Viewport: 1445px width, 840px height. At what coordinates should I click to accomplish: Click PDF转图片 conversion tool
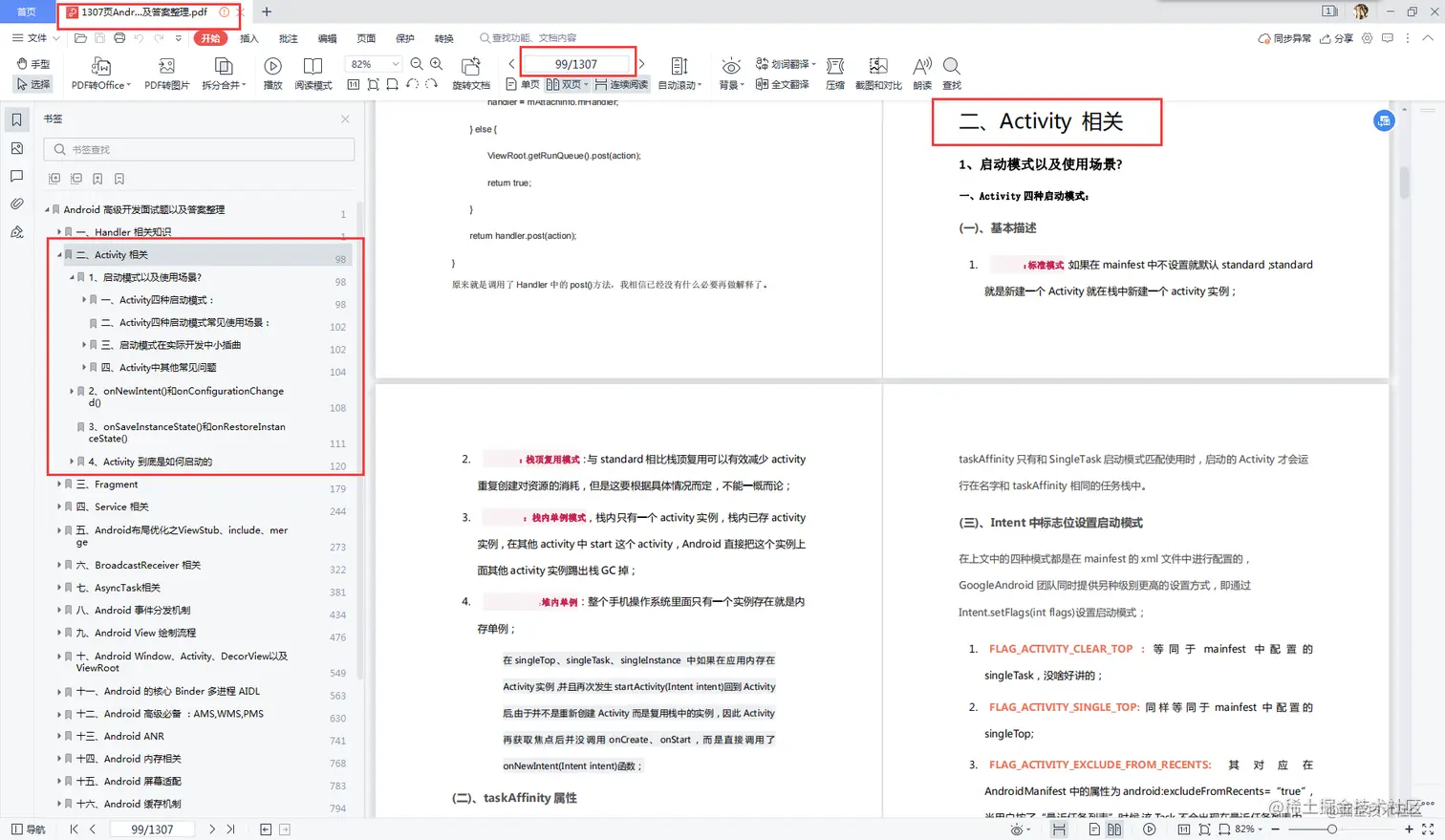coord(166,74)
